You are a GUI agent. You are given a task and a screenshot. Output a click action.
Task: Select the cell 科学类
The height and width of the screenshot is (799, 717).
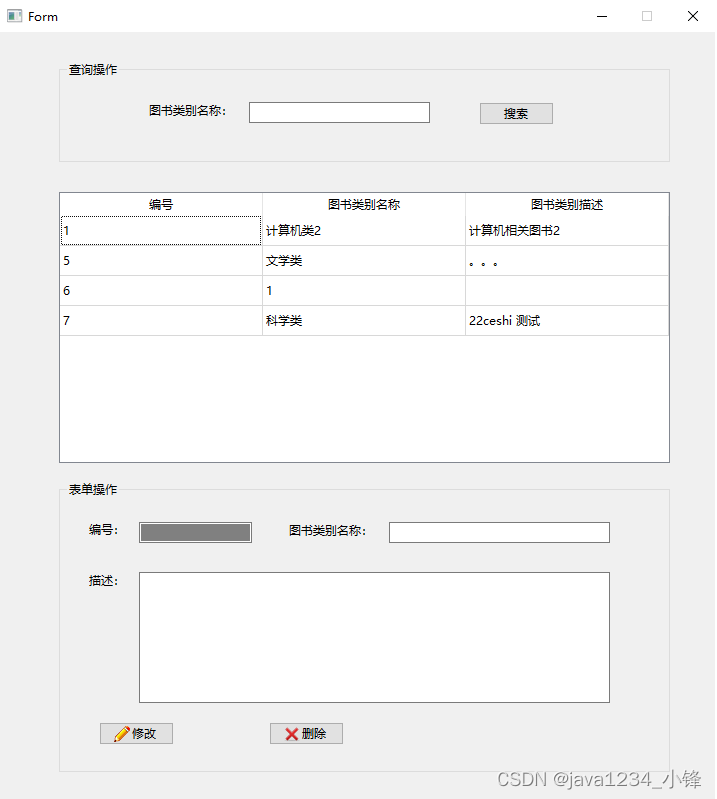365,322
